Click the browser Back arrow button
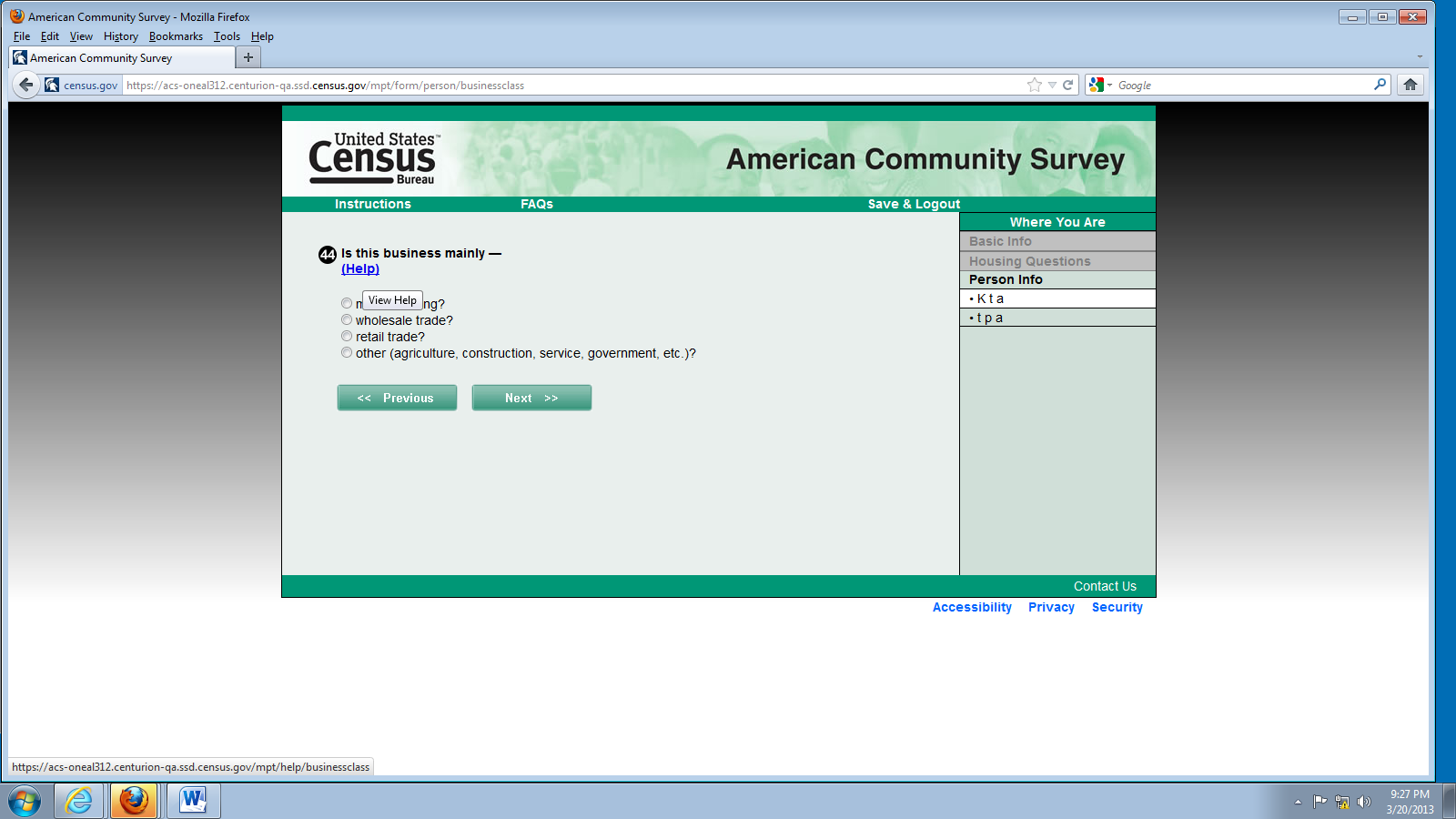 point(25,85)
